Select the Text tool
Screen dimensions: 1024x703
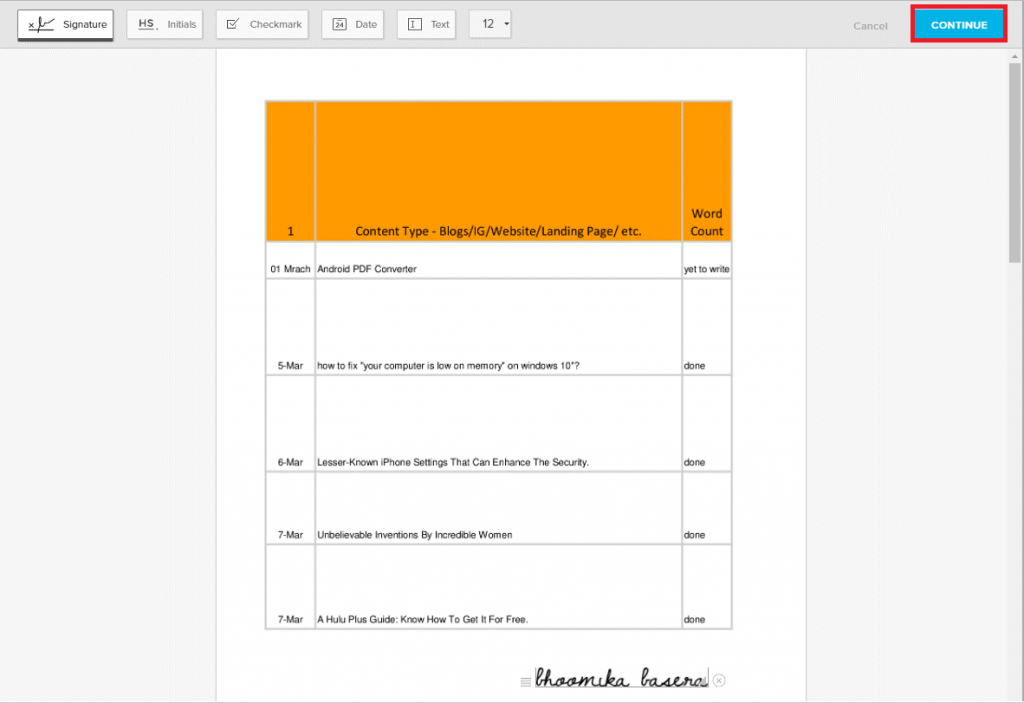[426, 25]
